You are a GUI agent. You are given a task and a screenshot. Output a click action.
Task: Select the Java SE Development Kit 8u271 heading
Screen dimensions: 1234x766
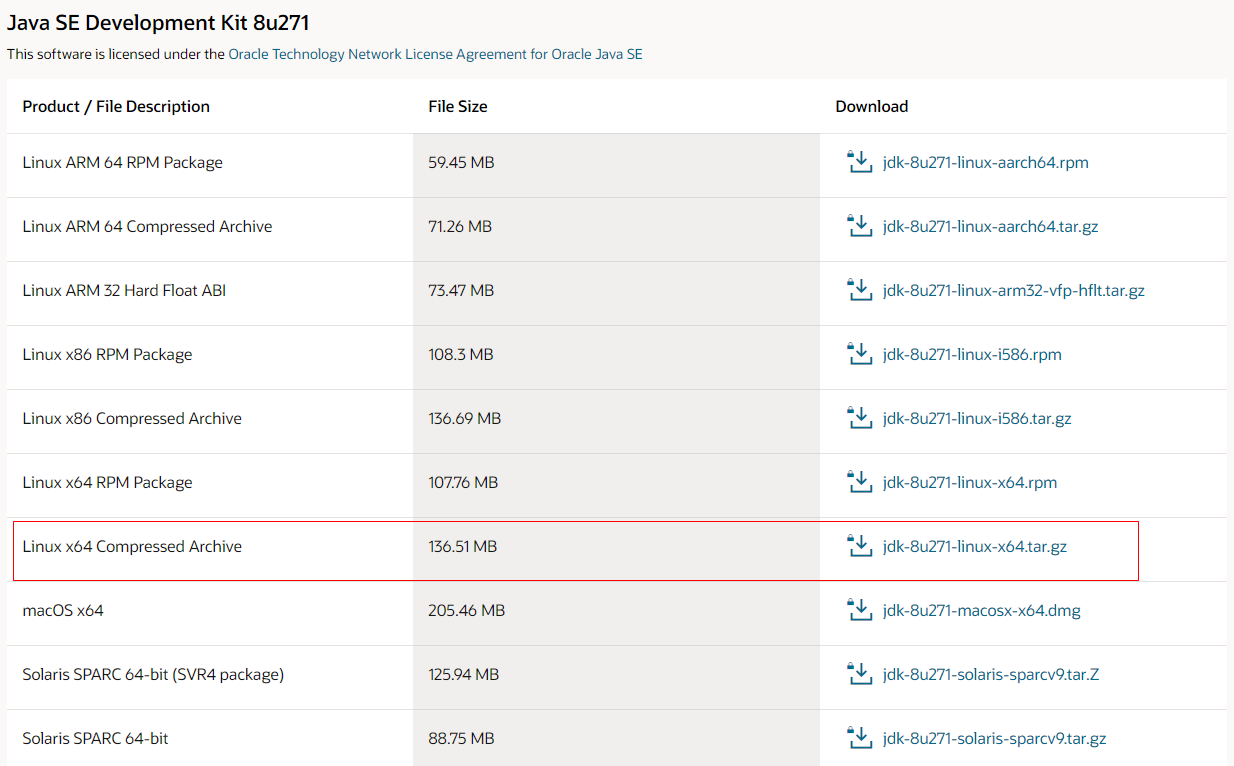158,22
